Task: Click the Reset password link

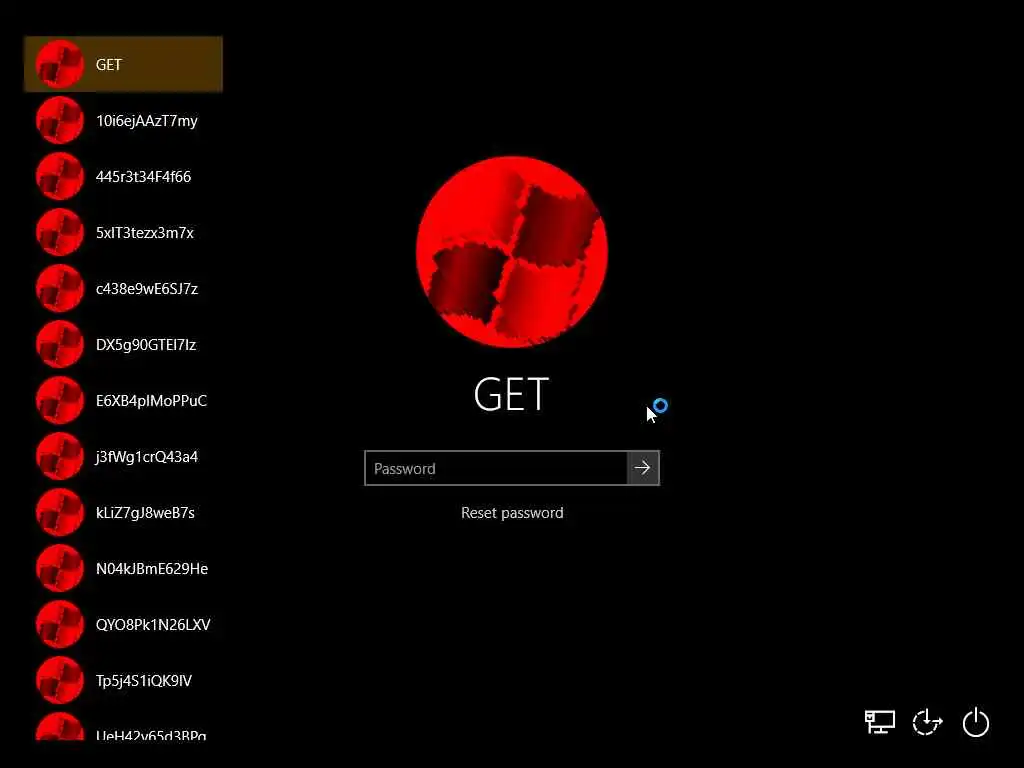Action: click(512, 513)
